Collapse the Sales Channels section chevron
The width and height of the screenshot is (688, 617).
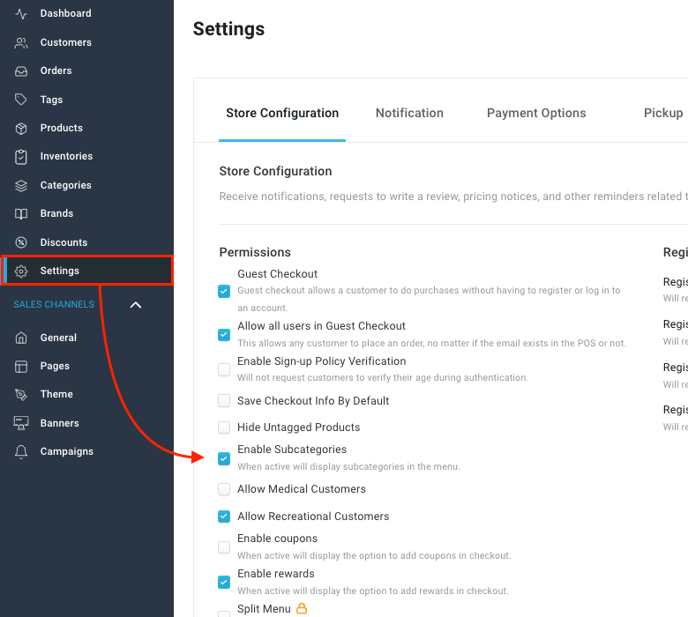pyautogui.click(x=136, y=305)
